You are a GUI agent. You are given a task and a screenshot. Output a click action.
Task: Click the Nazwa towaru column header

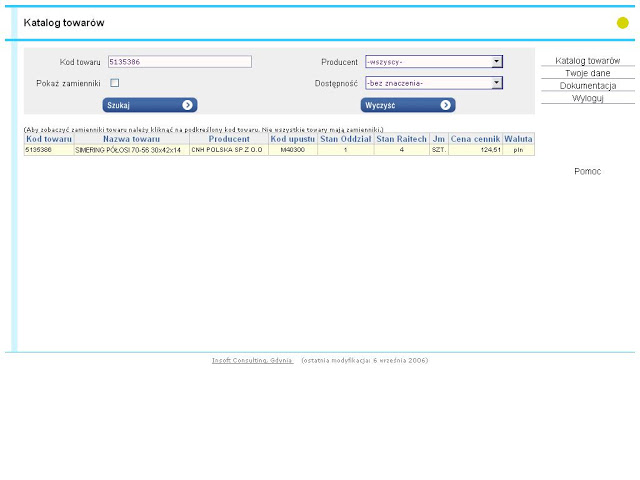[131, 139]
